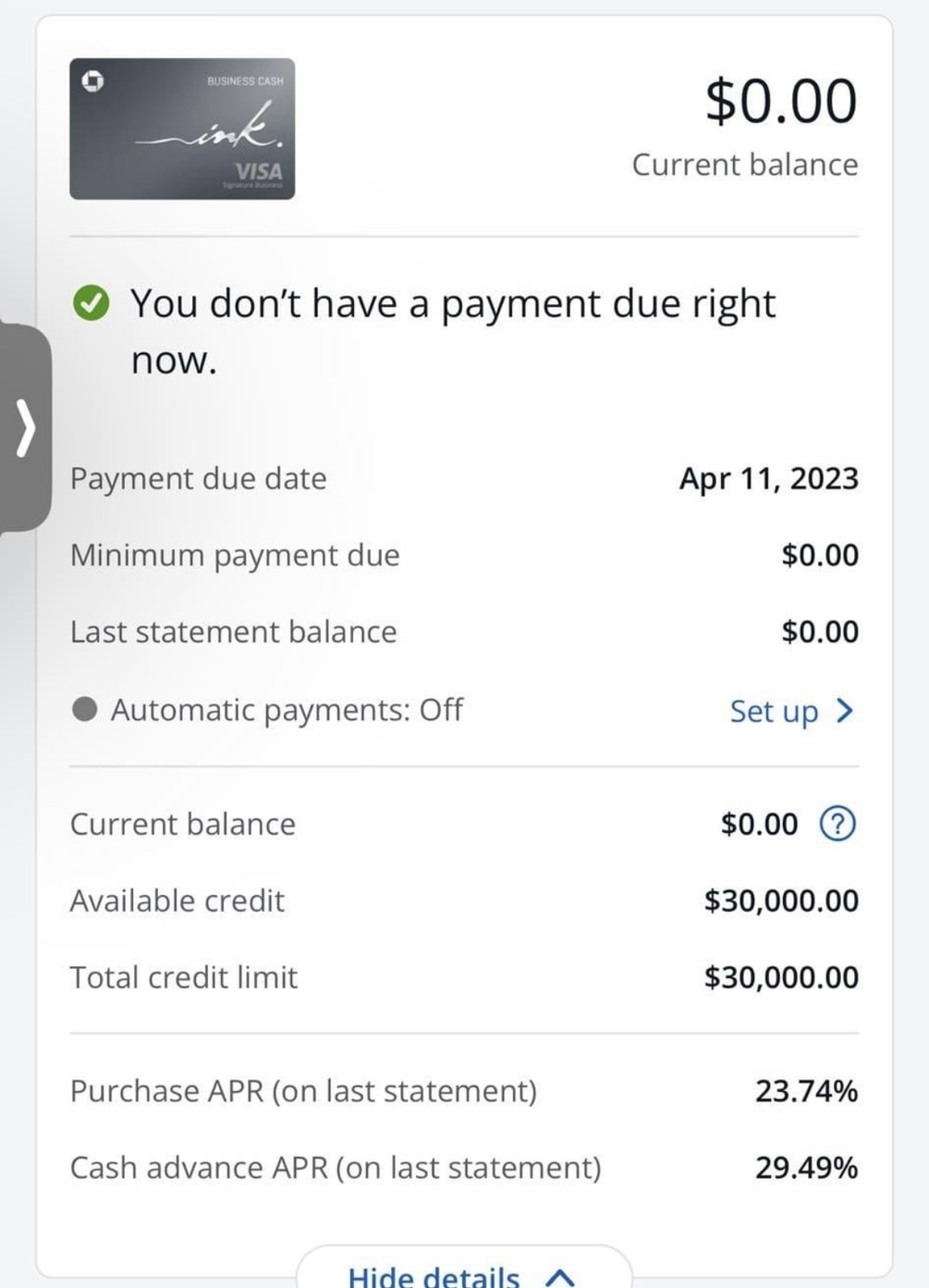The height and width of the screenshot is (1288, 929).
Task: Click the Chase logo on the card
Action: [92, 81]
